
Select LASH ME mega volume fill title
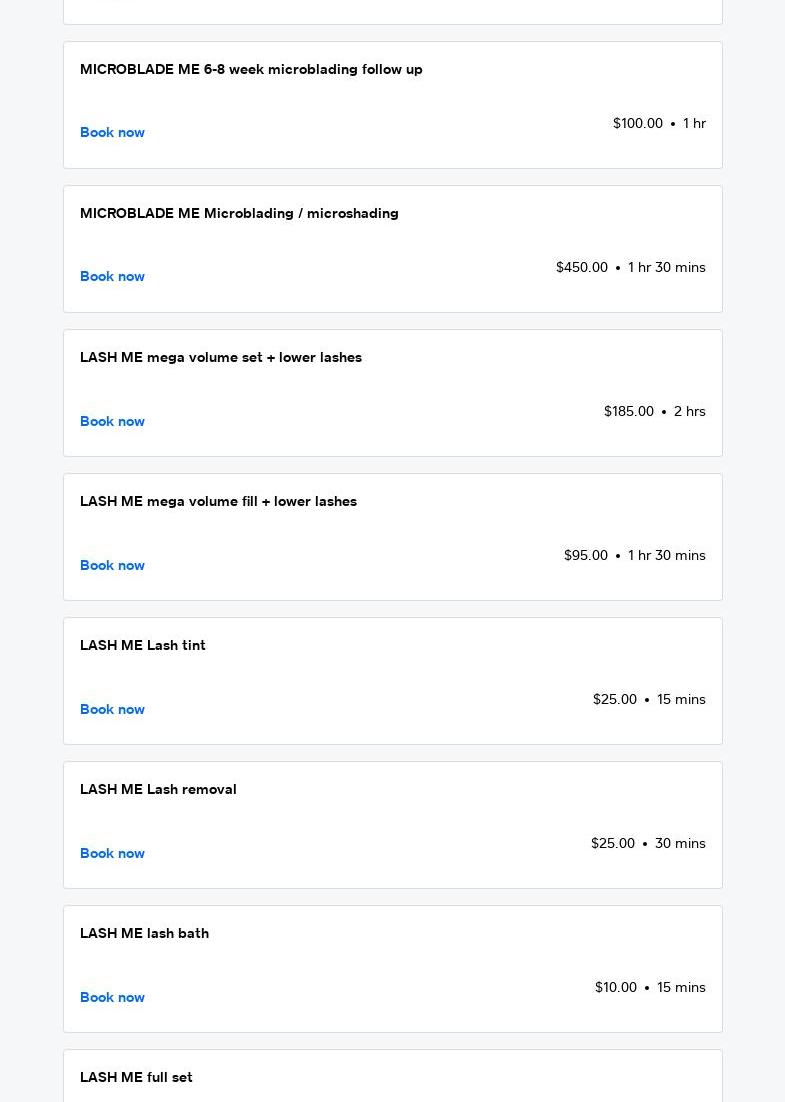click(219, 502)
